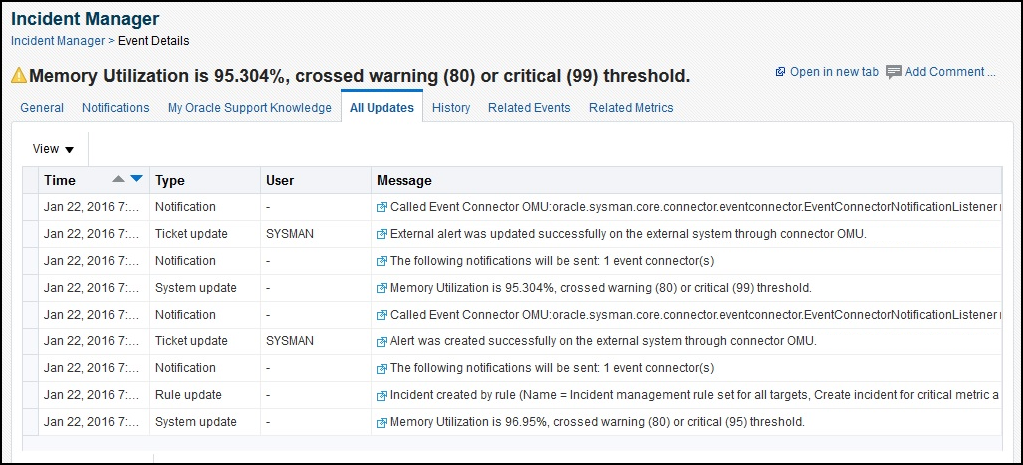This screenshot has height=465, width=1023.
Task: Click the yellow warning severity icon in title
Action: click(x=19, y=76)
